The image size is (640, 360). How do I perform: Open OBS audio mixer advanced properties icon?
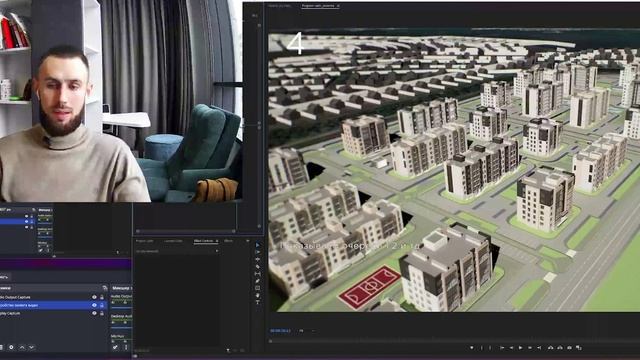pyautogui.click(x=115, y=347)
